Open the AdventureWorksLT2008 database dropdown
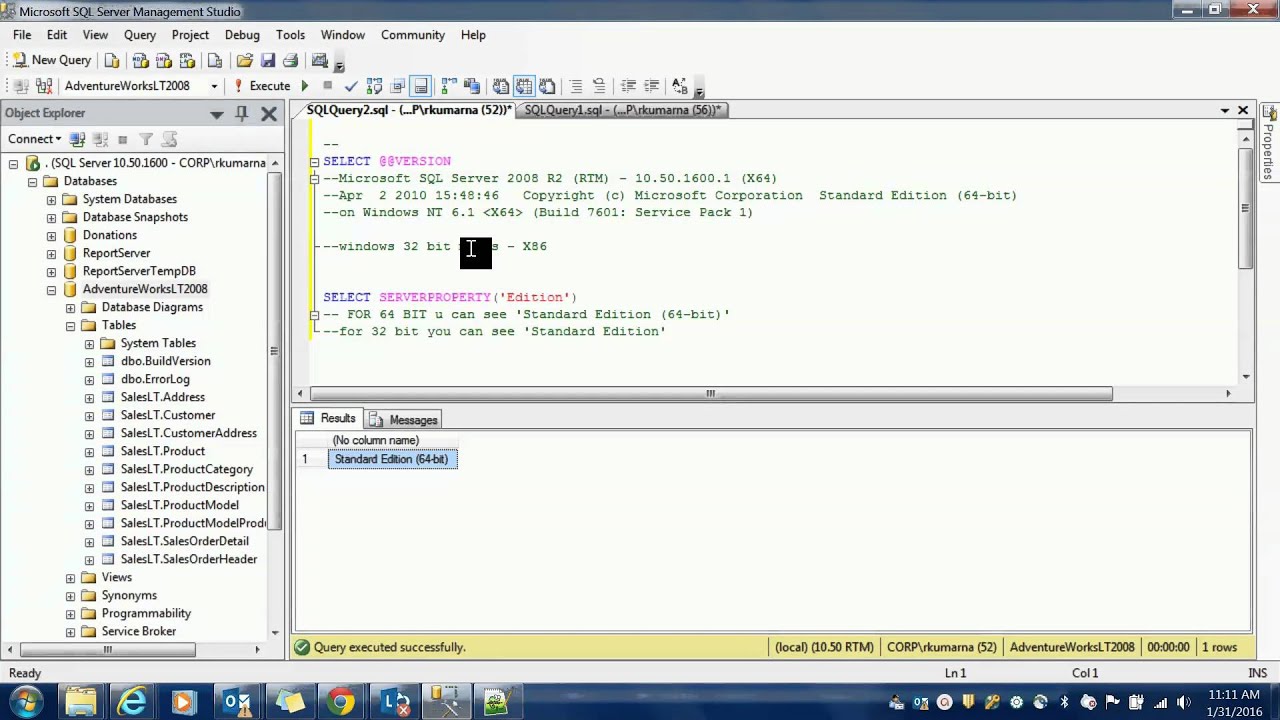Image resolution: width=1280 pixels, height=720 pixels. (213, 86)
